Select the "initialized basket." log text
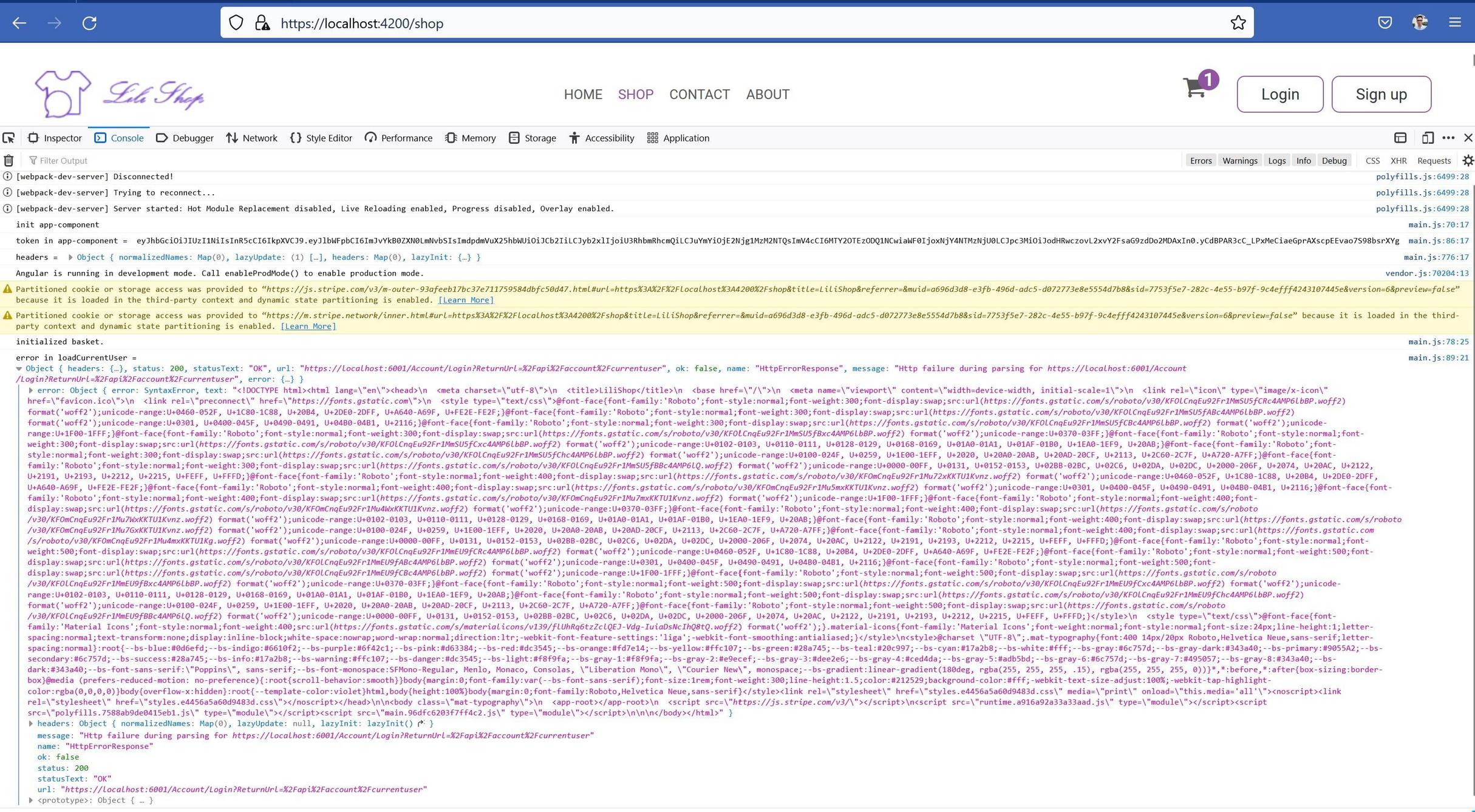This screenshot has height=812, width=1475. point(60,342)
